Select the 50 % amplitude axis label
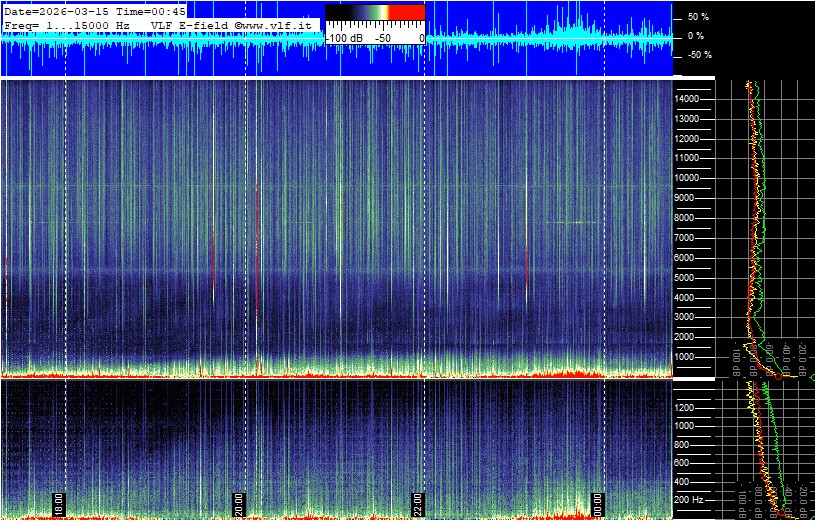The height and width of the screenshot is (521, 816). tap(697, 17)
